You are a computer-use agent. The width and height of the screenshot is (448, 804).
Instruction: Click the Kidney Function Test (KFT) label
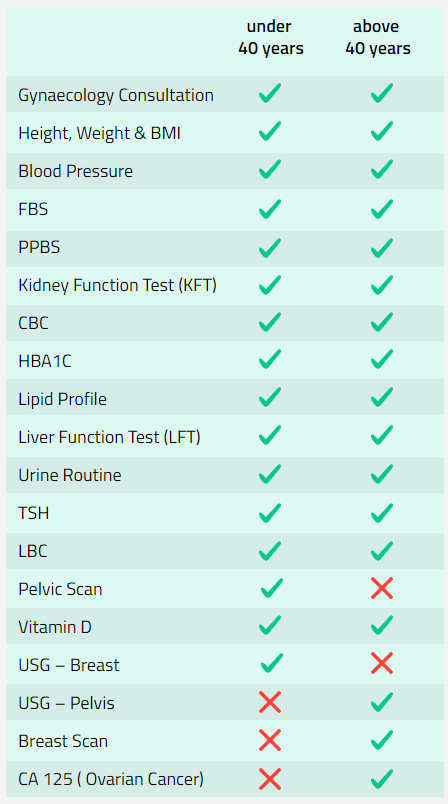[x=117, y=286]
